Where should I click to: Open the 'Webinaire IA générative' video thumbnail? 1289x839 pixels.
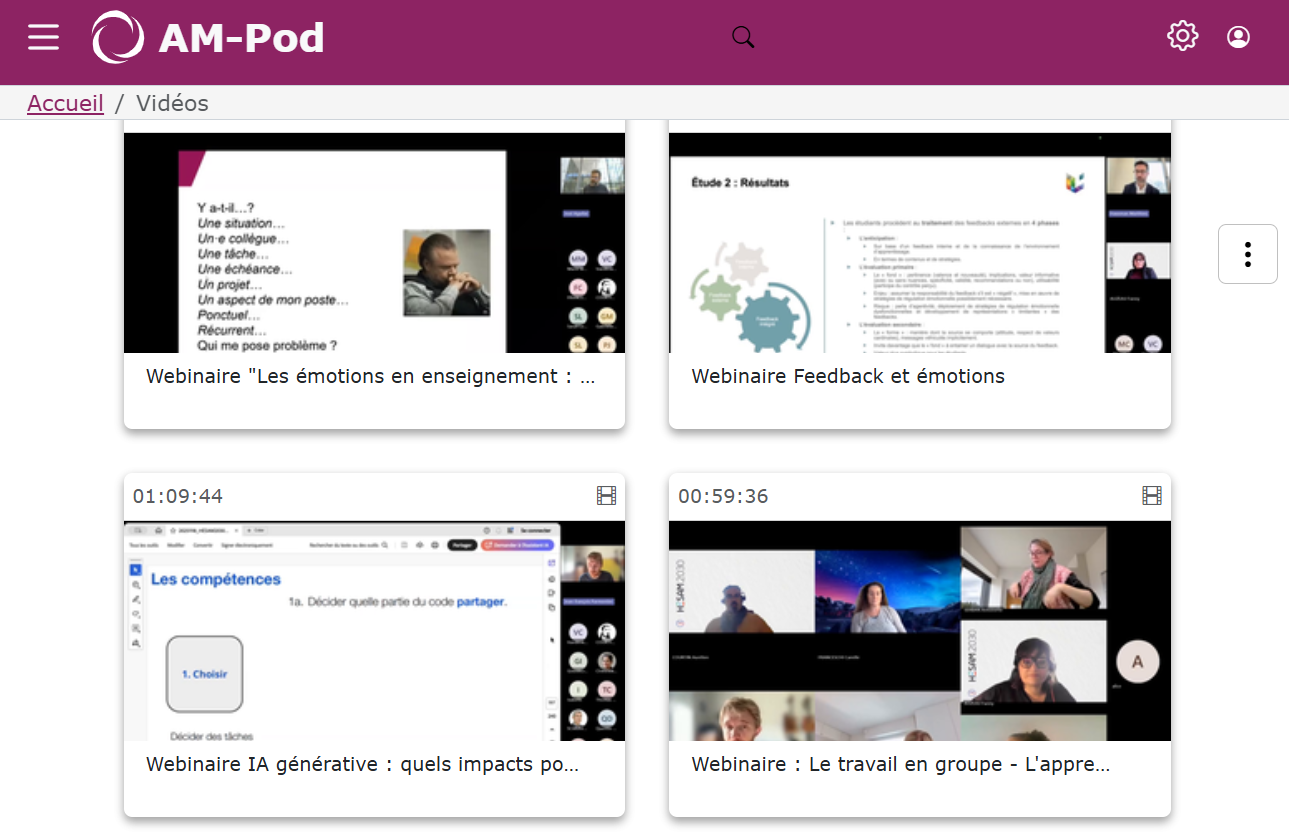coord(373,630)
